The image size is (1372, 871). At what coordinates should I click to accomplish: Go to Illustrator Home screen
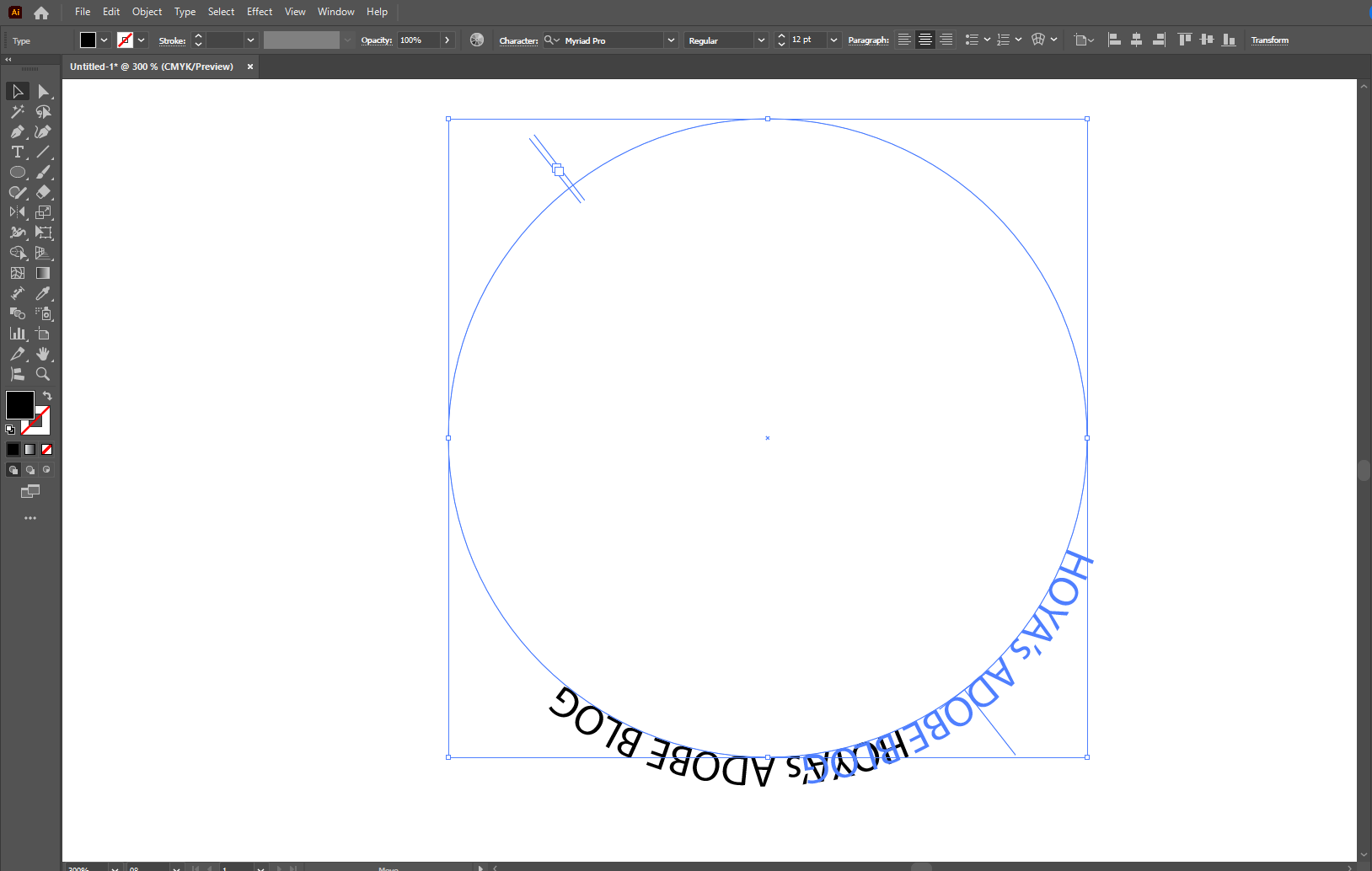click(41, 13)
